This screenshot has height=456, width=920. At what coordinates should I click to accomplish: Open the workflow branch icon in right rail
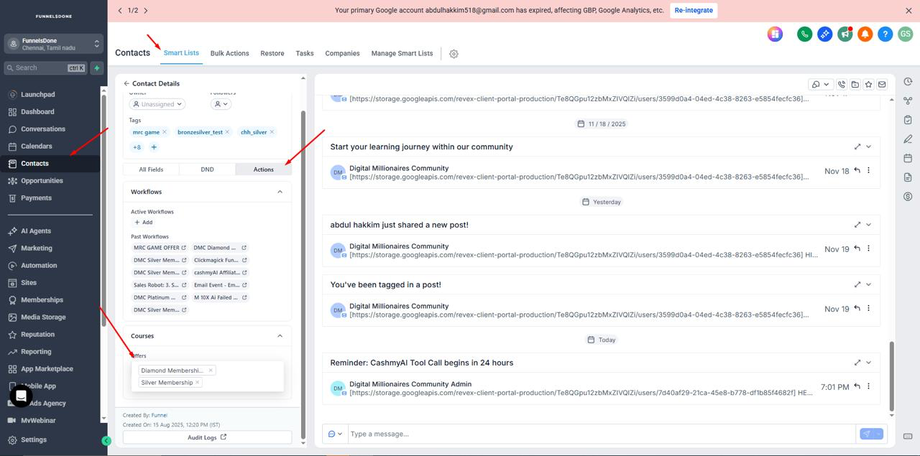(x=908, y=101)
